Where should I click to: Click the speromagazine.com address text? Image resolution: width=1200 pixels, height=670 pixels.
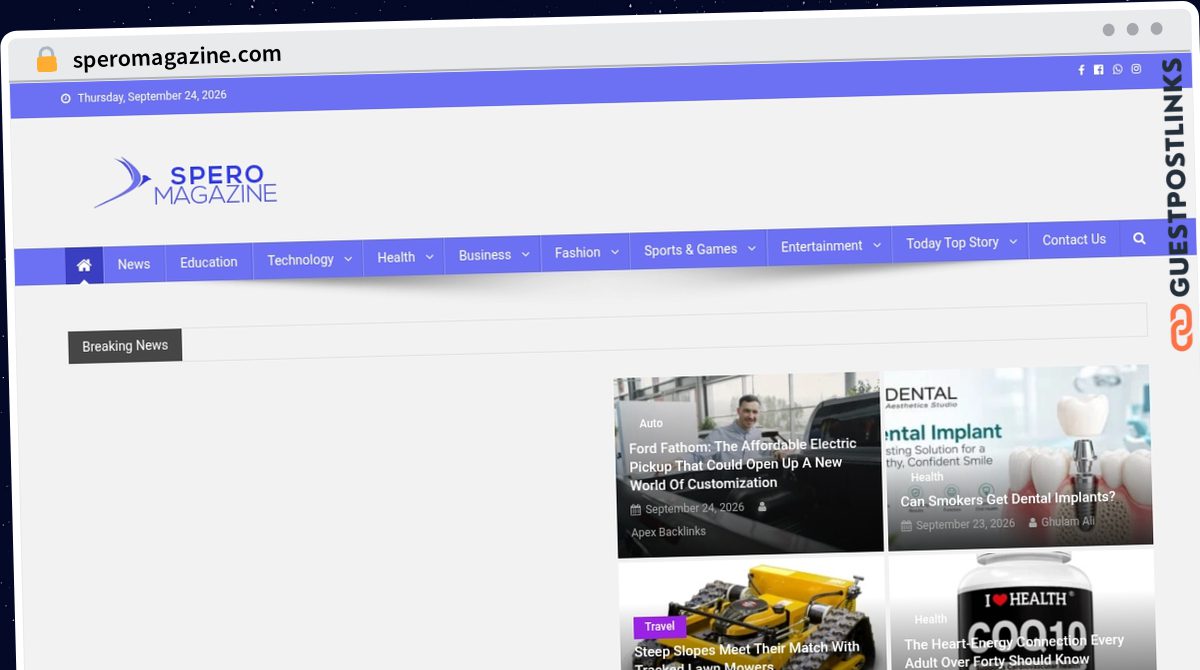pos(177,57)
